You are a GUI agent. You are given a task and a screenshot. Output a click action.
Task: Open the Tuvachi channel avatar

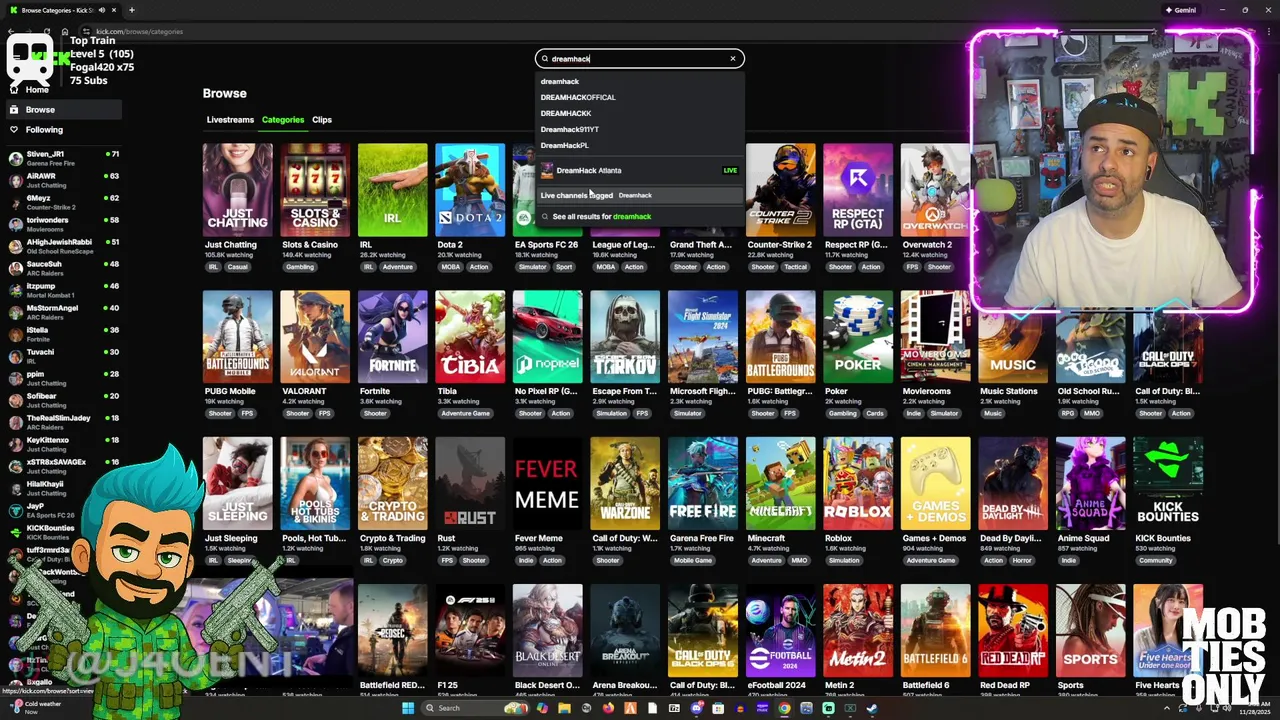coord(15,356)
